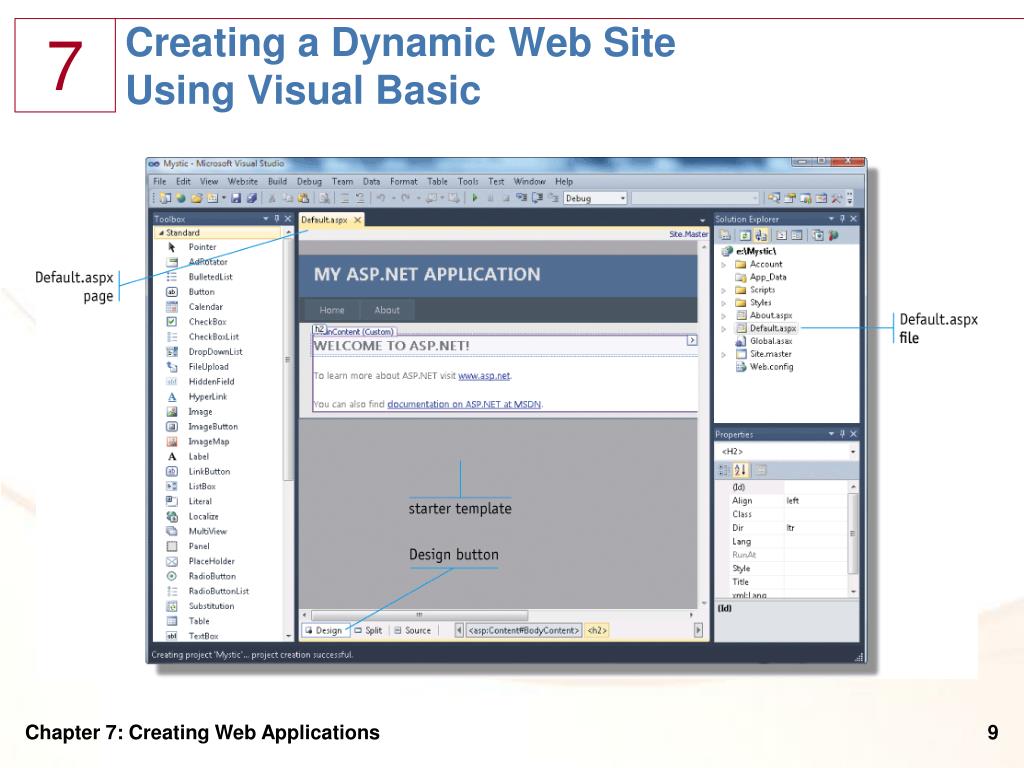Switch to Source view button
1024x768 pixels.
coord(413,630)
